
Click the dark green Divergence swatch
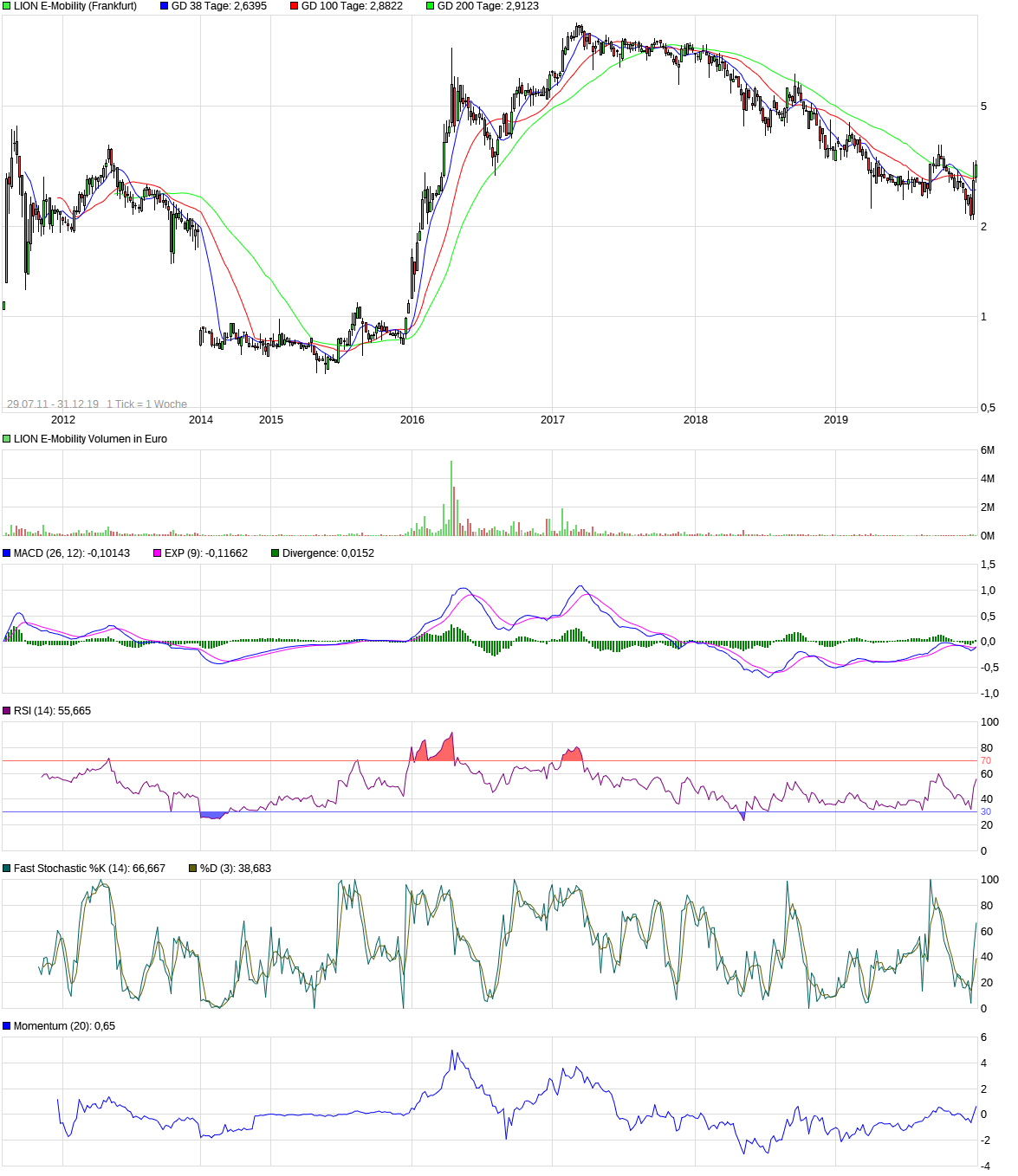[x=275, y=553]
